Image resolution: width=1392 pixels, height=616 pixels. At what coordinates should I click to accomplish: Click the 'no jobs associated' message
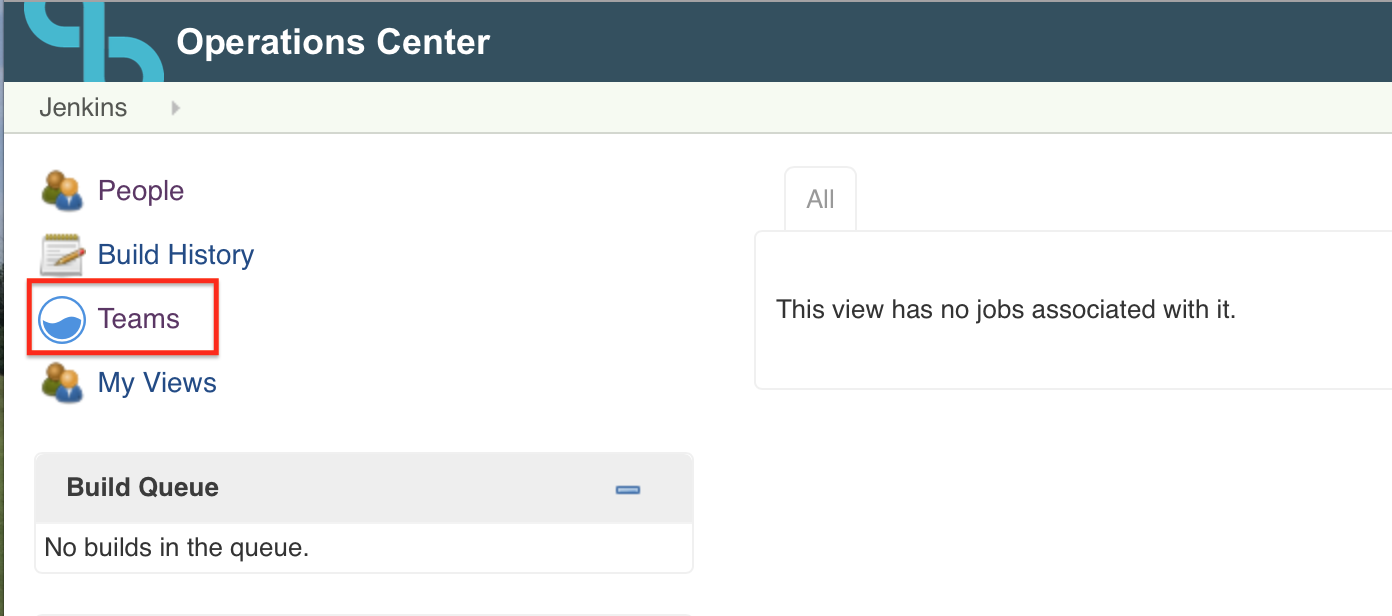point(1006,309)
